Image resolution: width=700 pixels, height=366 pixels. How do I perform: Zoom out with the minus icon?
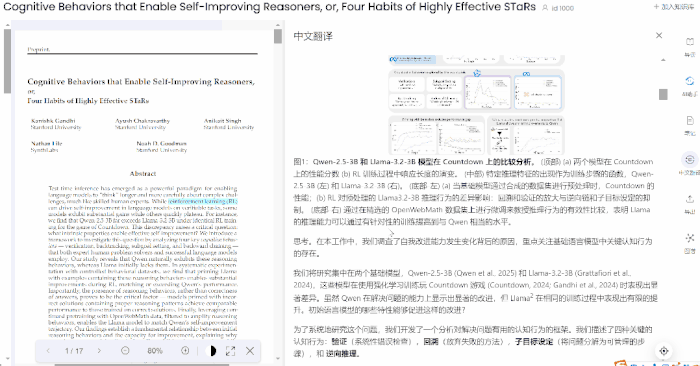click(x=125, y=351)
